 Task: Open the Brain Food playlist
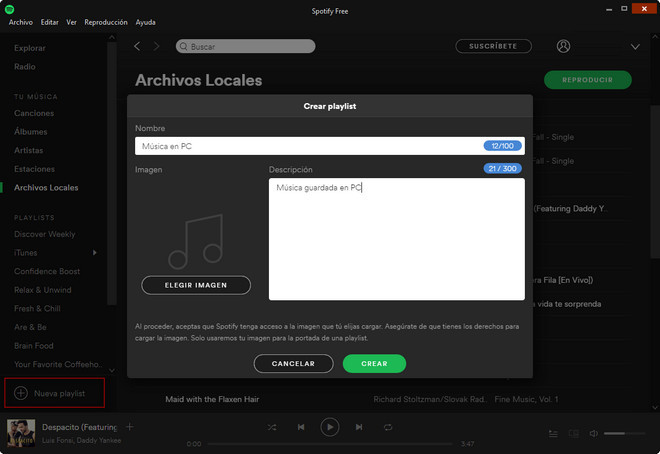pos(33,345)
